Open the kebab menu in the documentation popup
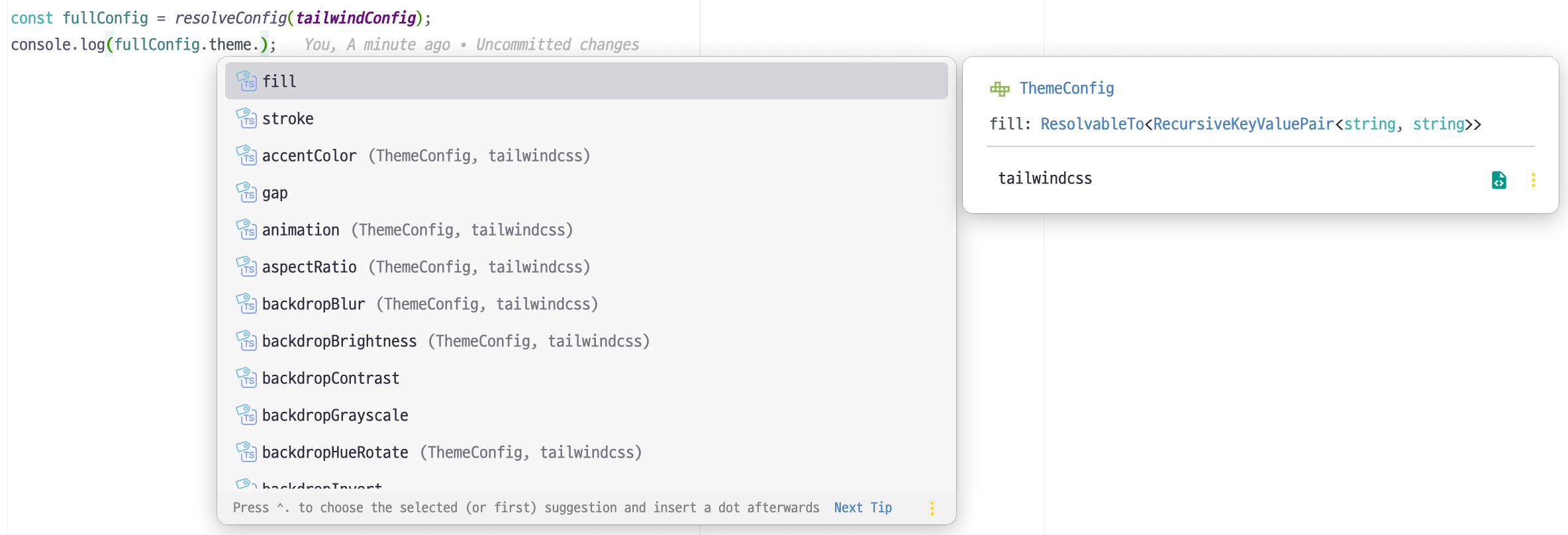This screenshot has height=535, width=1568. [x=1534, y=179]
